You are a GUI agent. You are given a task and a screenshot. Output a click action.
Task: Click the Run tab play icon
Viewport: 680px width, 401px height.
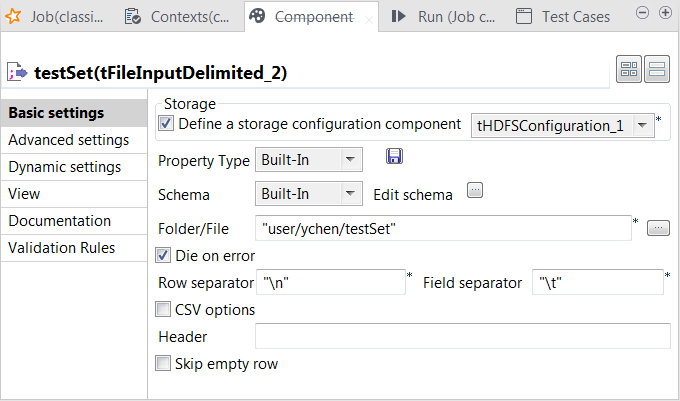click(398, 16)
